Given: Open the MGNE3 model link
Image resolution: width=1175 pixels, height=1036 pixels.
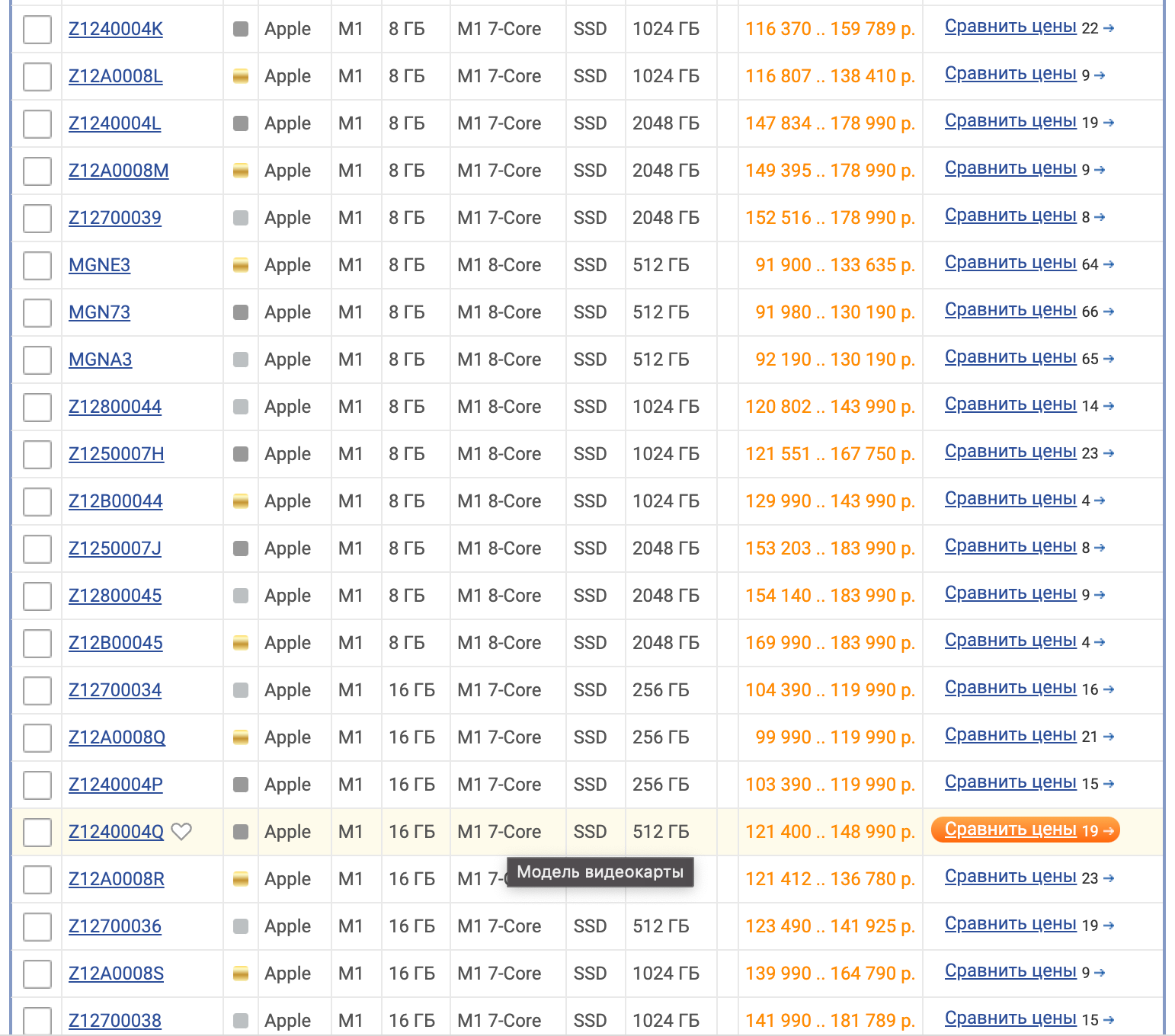Looking at the screenshot, I should (99, 265).
